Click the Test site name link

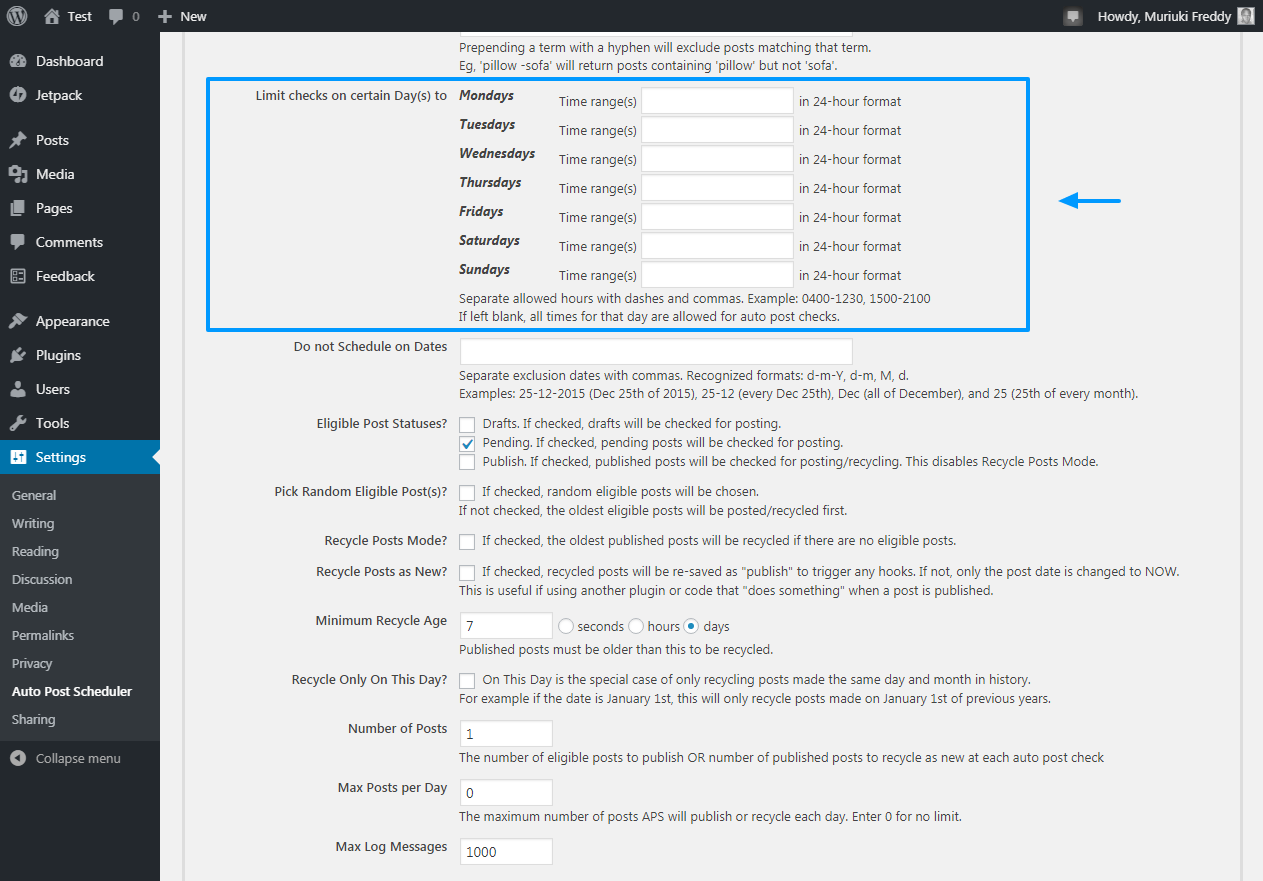click(80, 17)
